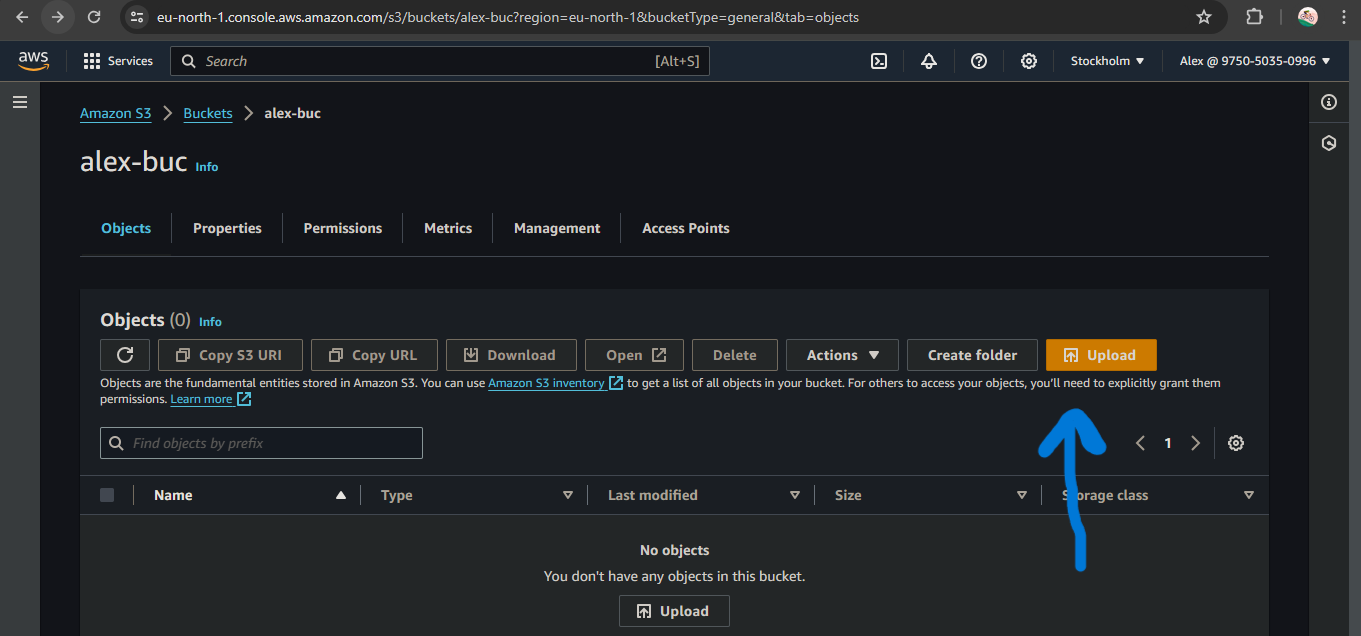This screenshot has width=1361, height=636.
Task: Open the info panel icon on right sidebar
Action: click(1328, 102)
